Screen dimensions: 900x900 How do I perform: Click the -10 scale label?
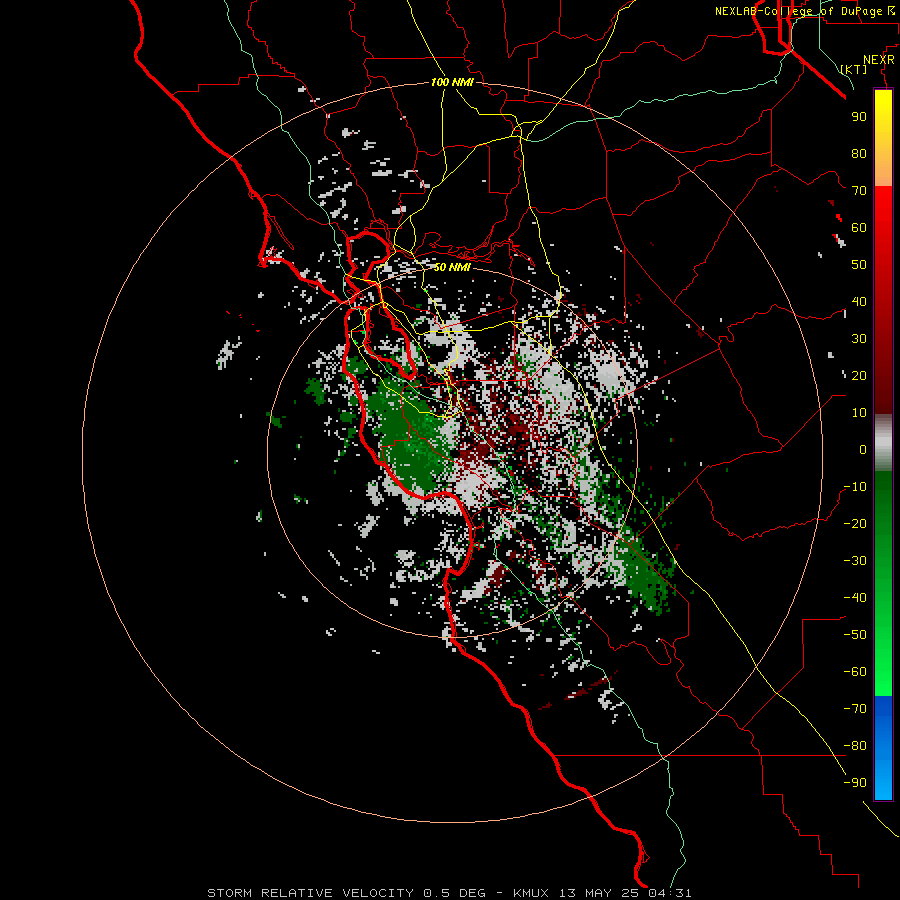855,487
